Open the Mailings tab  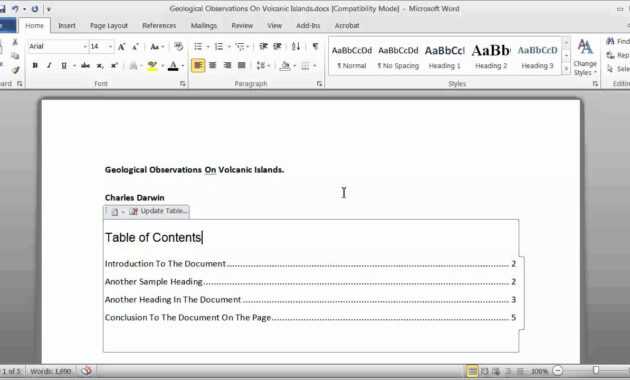[x=204, y=26]
